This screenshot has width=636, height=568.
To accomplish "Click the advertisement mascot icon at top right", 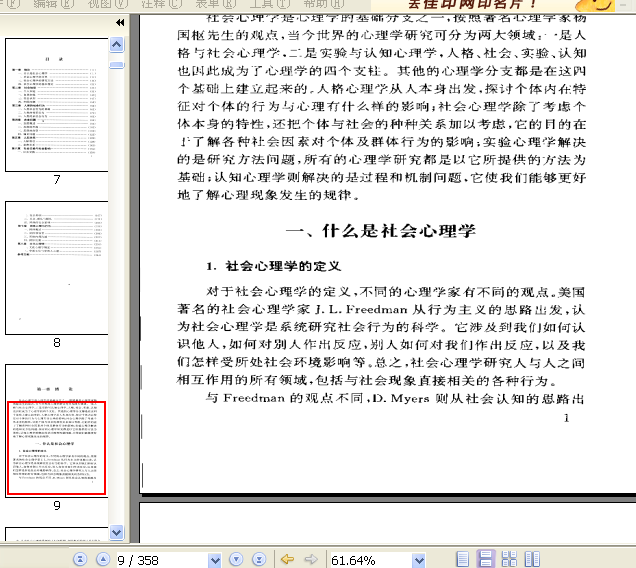I will pos(594,5).
